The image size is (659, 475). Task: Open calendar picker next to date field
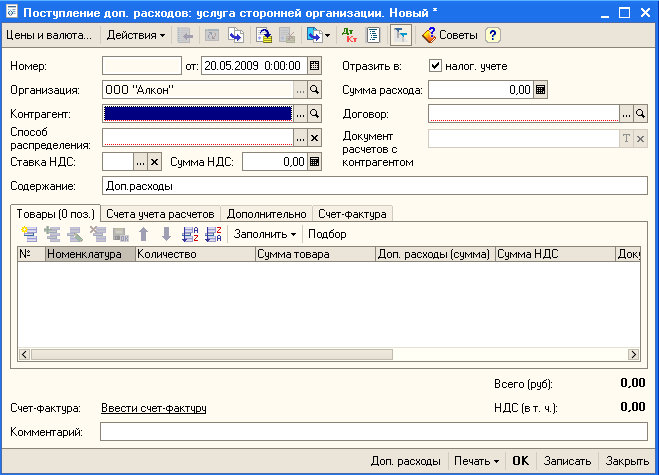click(314, 66)
